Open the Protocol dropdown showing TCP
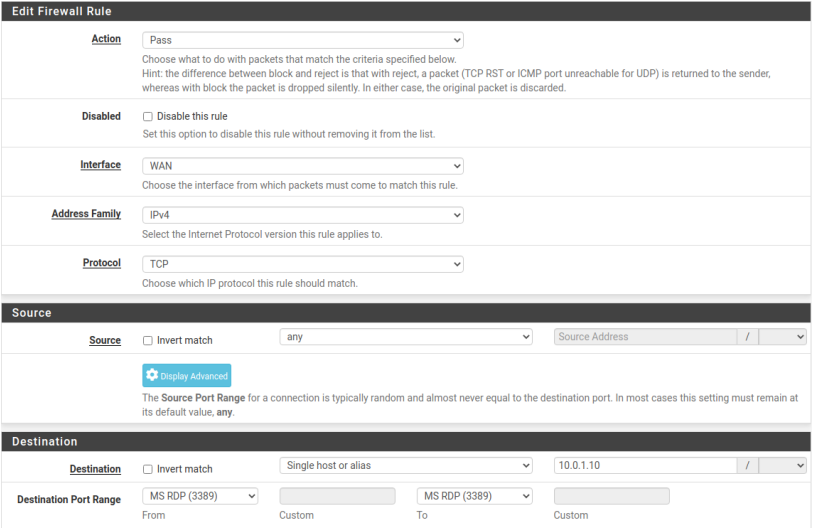This screenshot has height=530, width=814. (303, 264)
